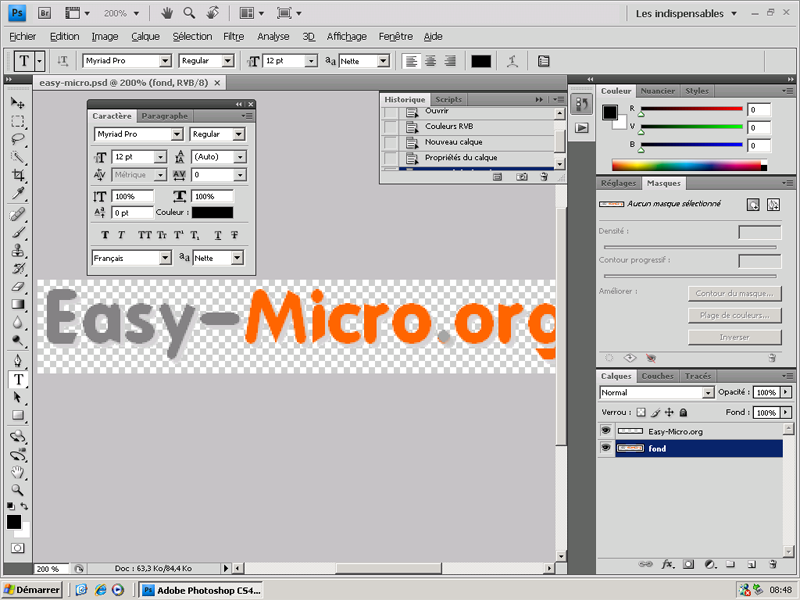Click the warp text icon
Viewport: 800px width, 600px height.
512,61
